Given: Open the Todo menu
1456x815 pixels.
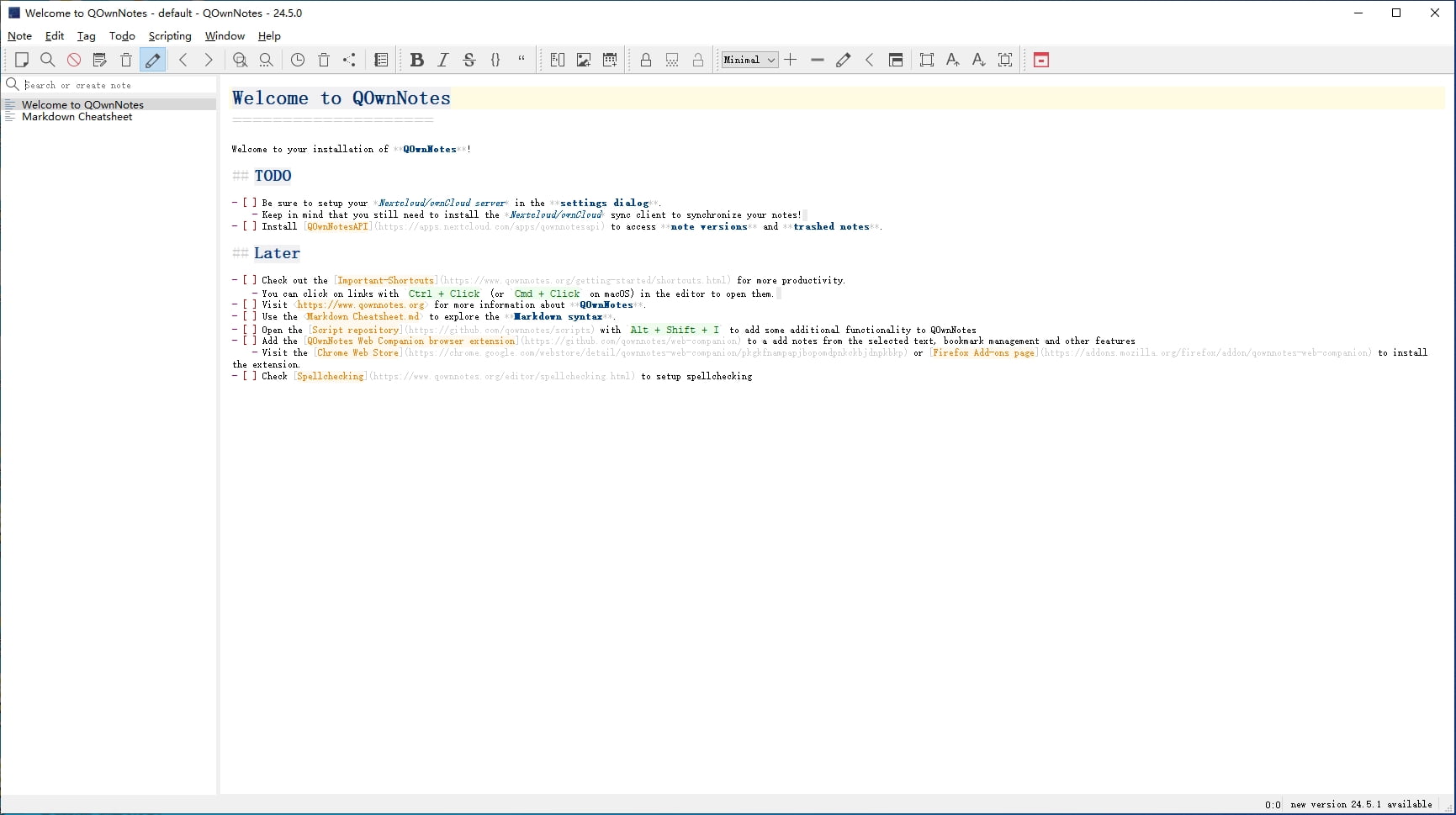Looking at the screenshot, I should (122, 36).
